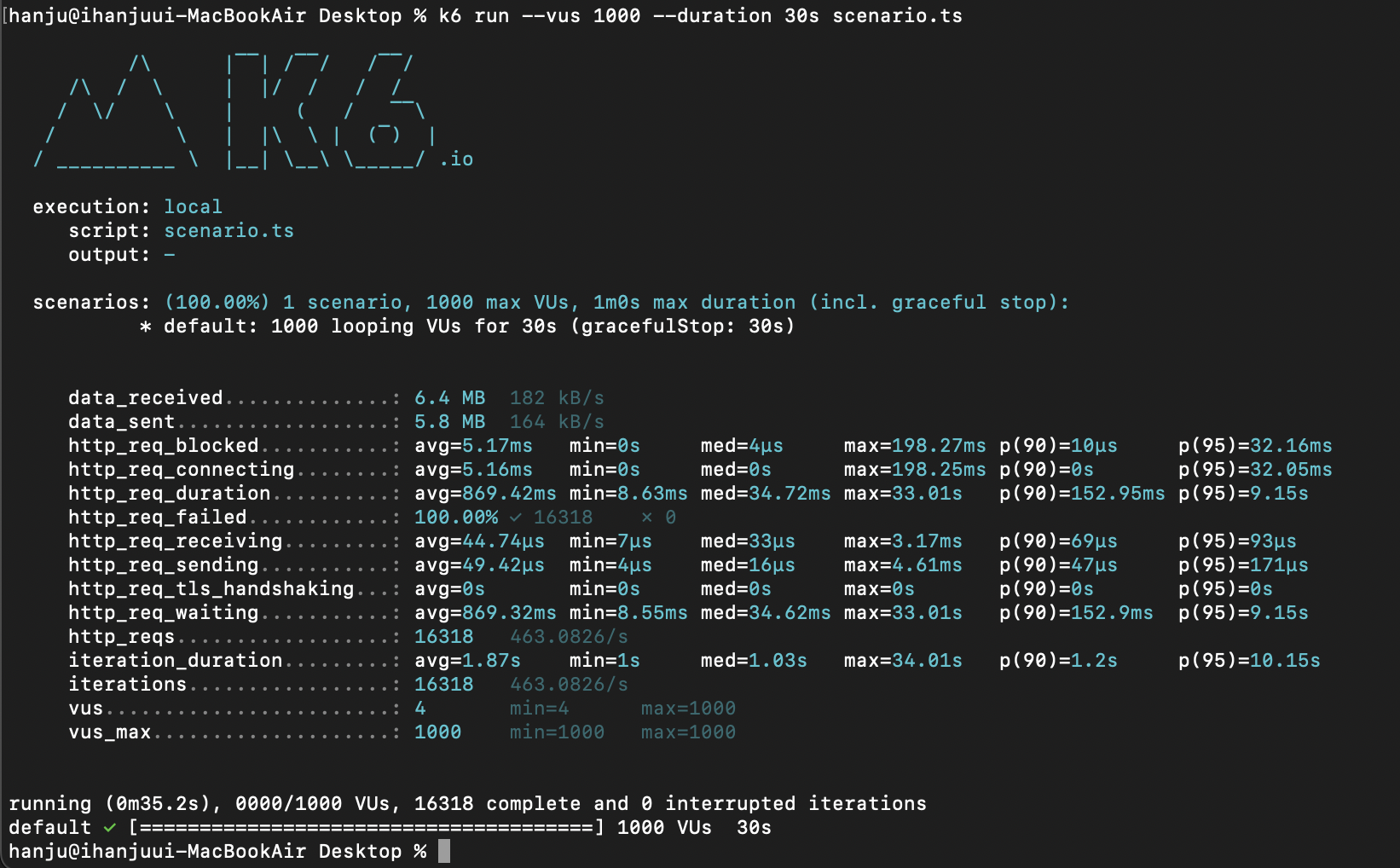This screenshot has height=868, width=1400.
Task: Click 'p(90)=152.95ms' value
Action: (x=1082, y=494)
